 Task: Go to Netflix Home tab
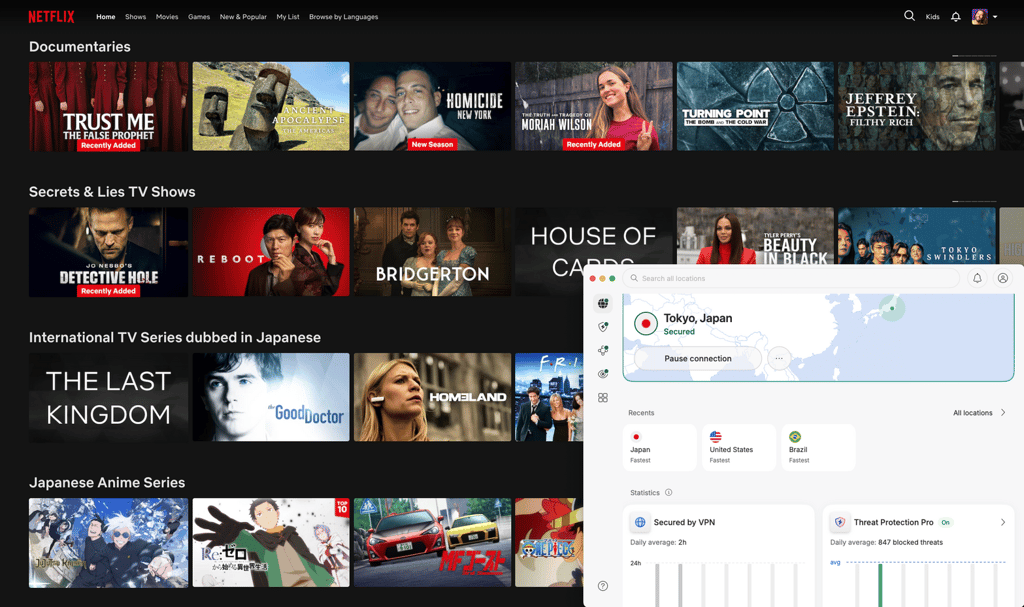[x=106, y=17]
